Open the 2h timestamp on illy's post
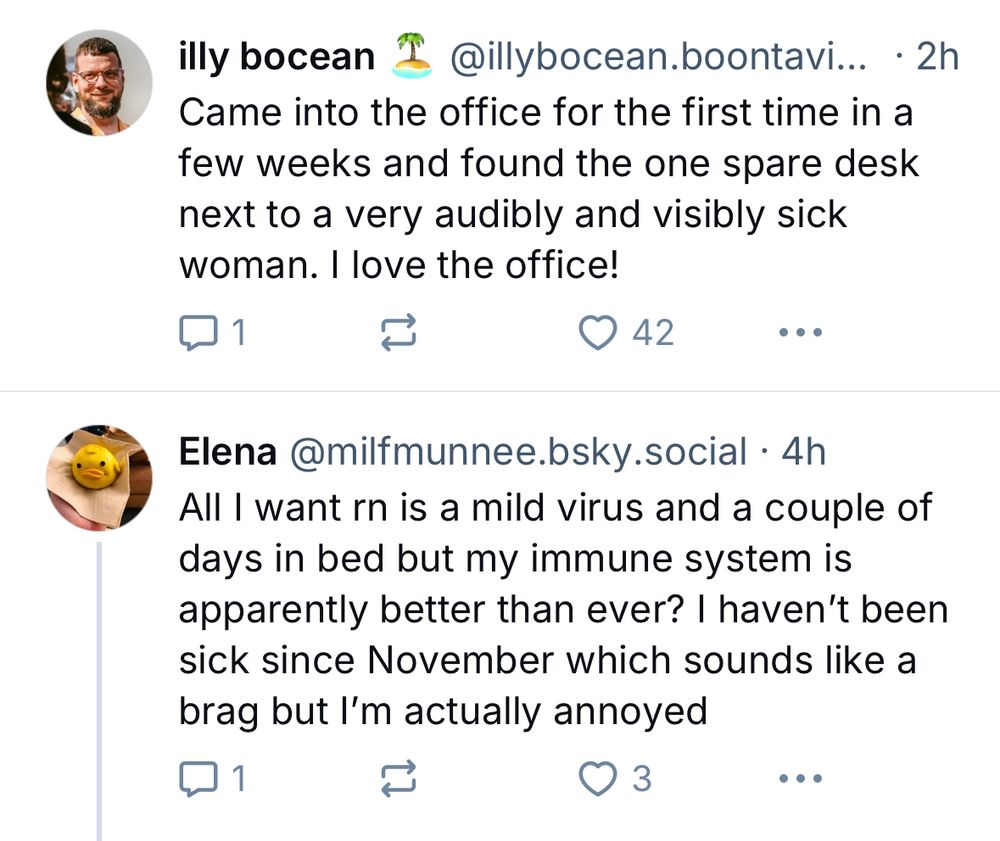The image size is (1000, 841). pyautogui.click(x=938, y=57)
